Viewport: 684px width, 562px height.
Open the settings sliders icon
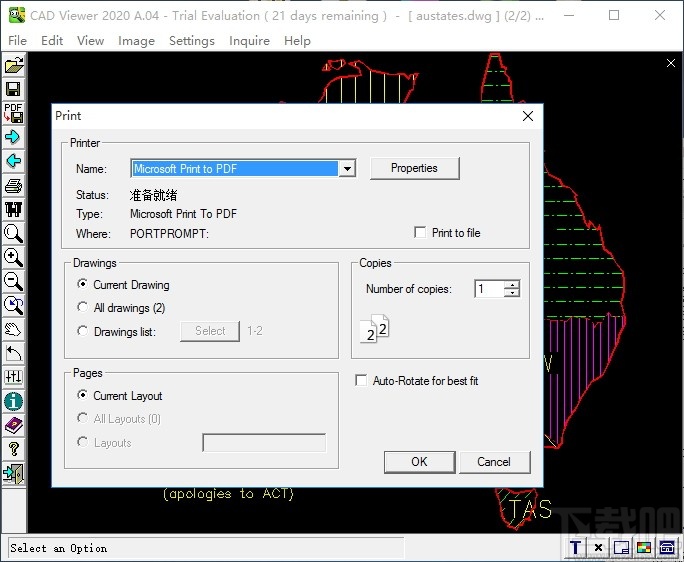pyautogui.click(x=14, y=377)
